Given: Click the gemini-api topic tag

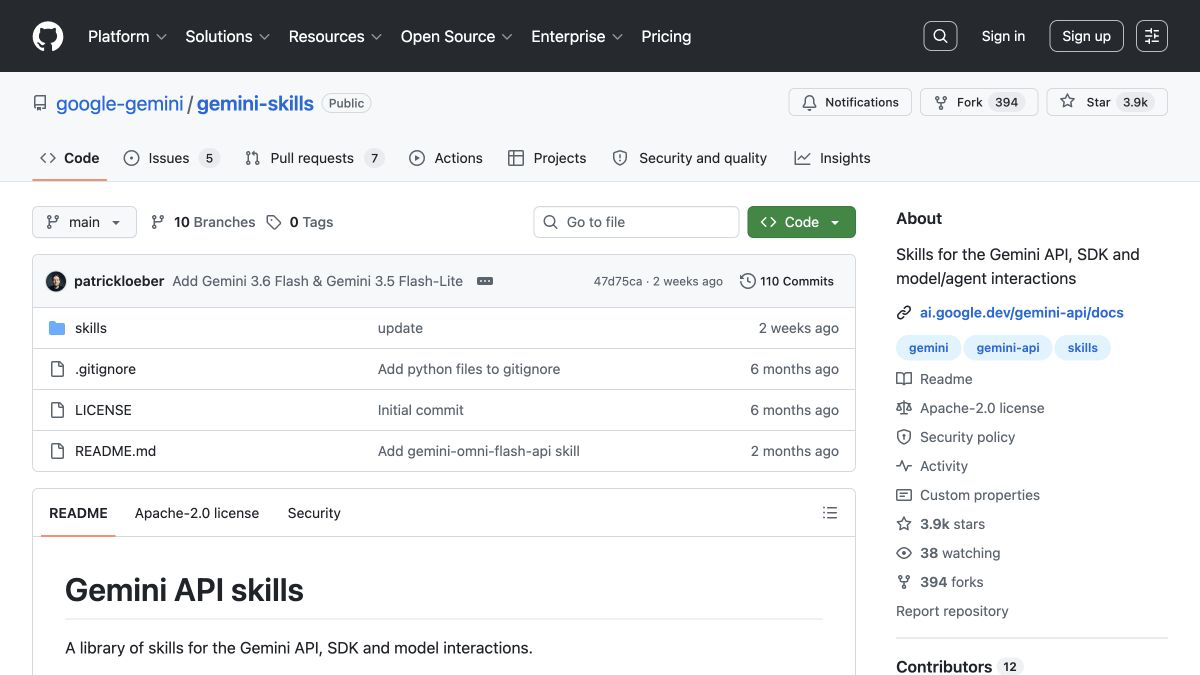Looking at the screenshot, I should 1008,348.
